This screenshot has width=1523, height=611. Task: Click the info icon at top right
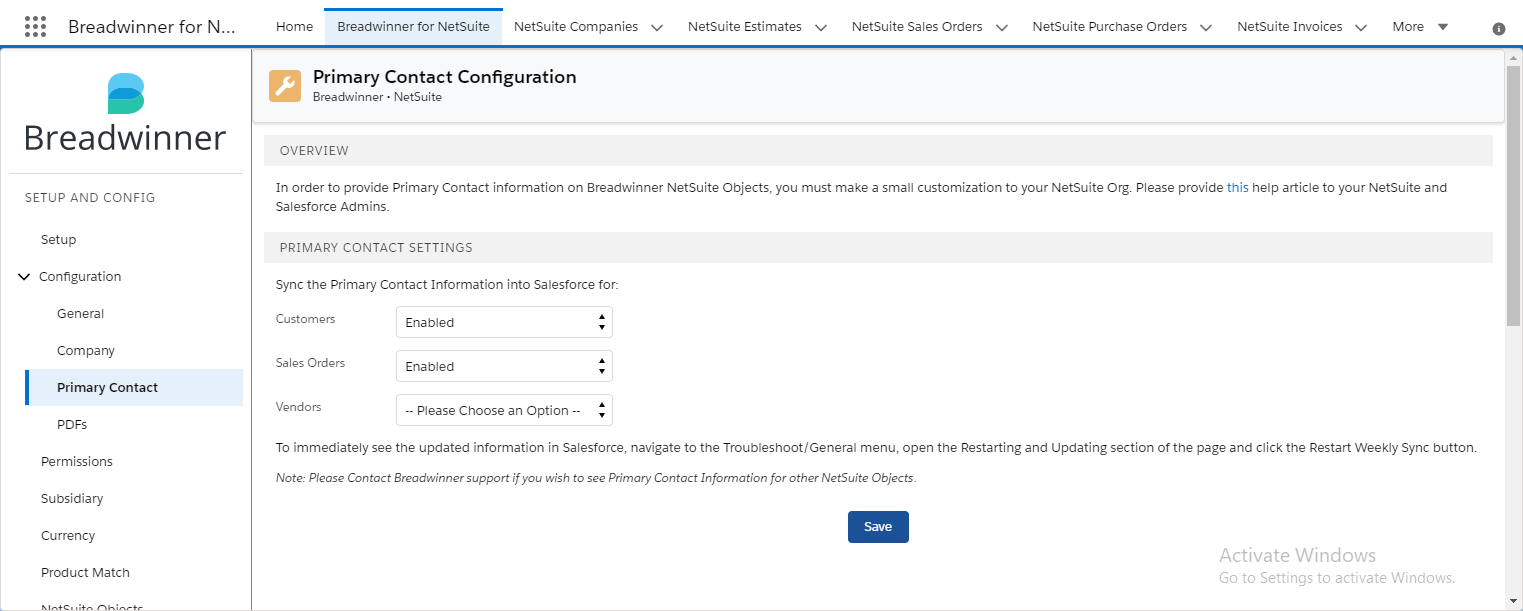(x=1498, y=29)
